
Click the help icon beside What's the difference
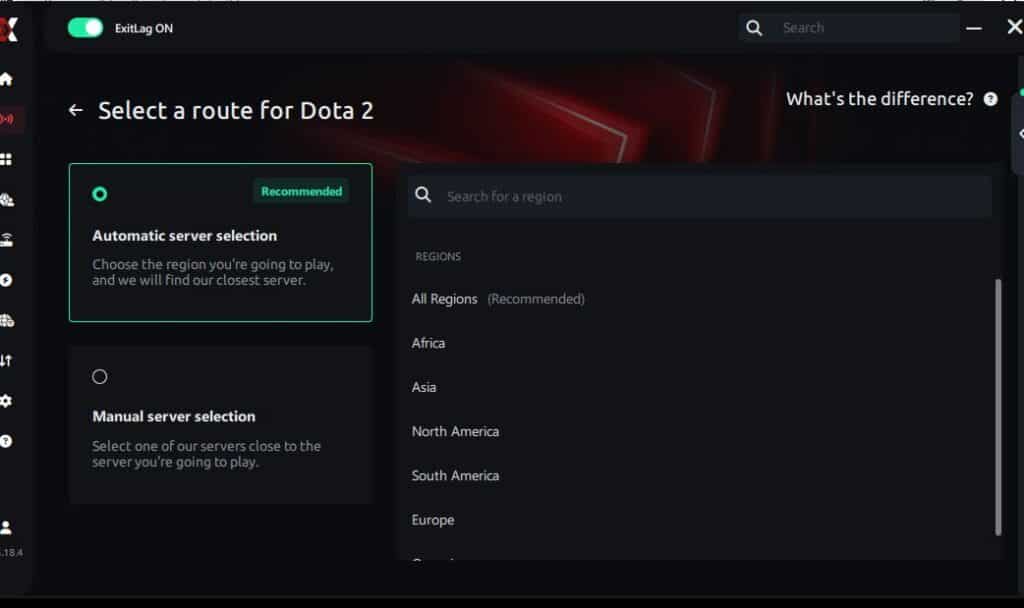[990, 99]
